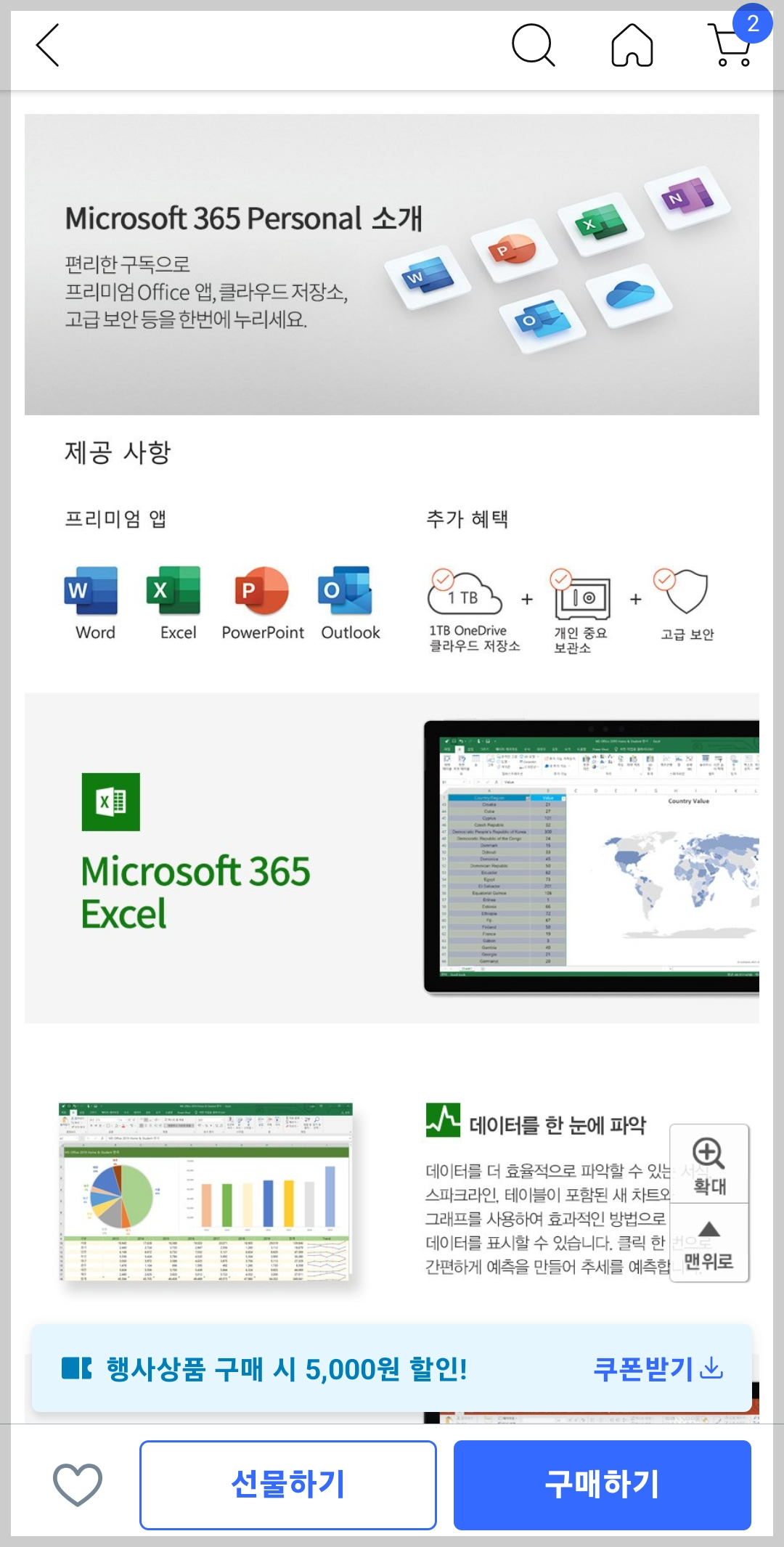
Task: Zoom in with the 확대 magnifier
Action: [x=709, y=1165]
